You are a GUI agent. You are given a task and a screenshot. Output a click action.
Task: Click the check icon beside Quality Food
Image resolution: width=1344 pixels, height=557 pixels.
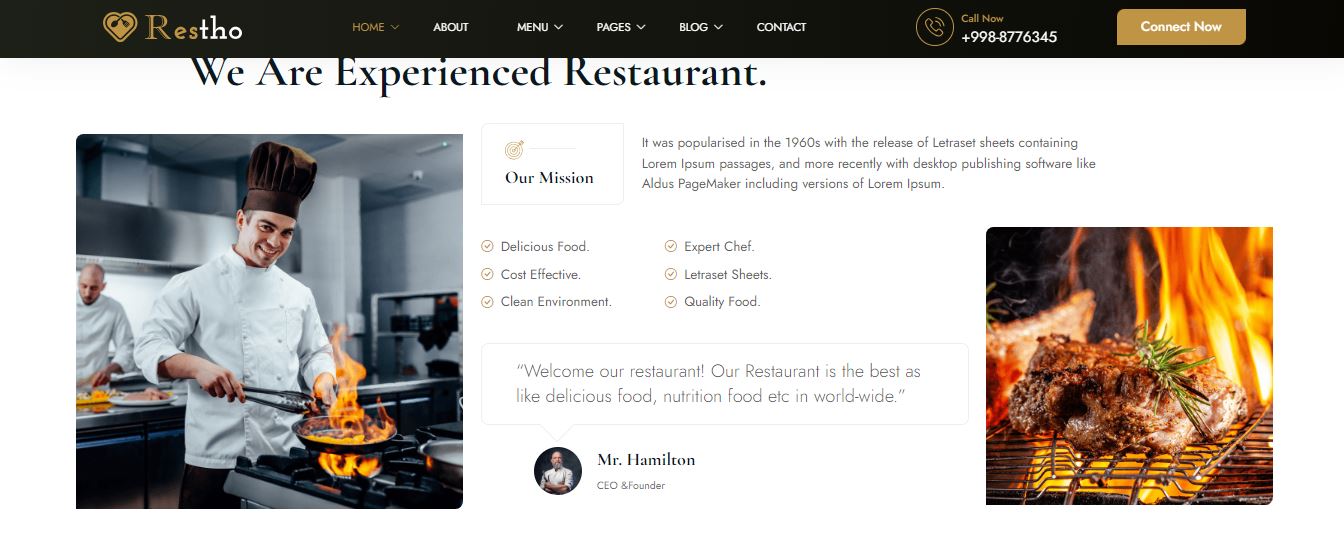click(x=671, y=301)
